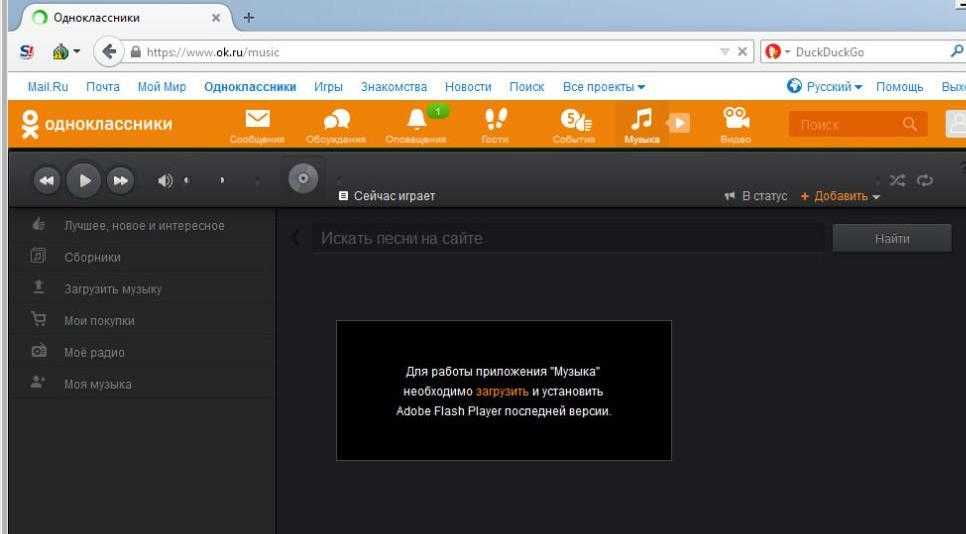Expand the Русский language dropdown
This screenshot has width=966, height=534.
[x=825, y=86]
